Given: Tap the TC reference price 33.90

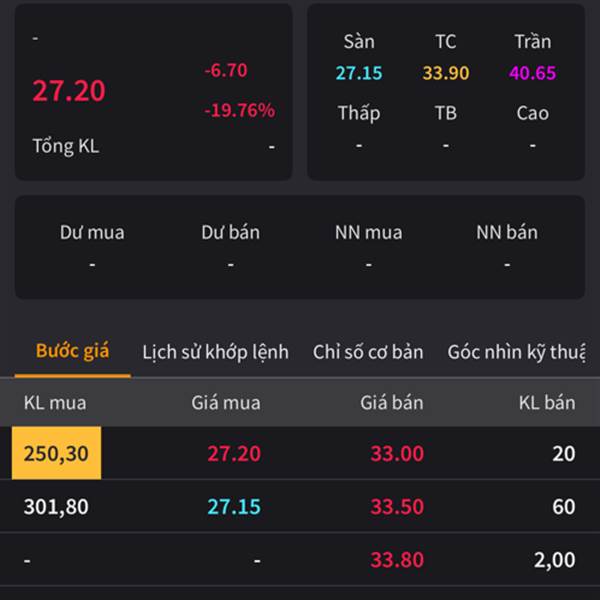Looking at the screenshot, I should (x=446, y=73).
